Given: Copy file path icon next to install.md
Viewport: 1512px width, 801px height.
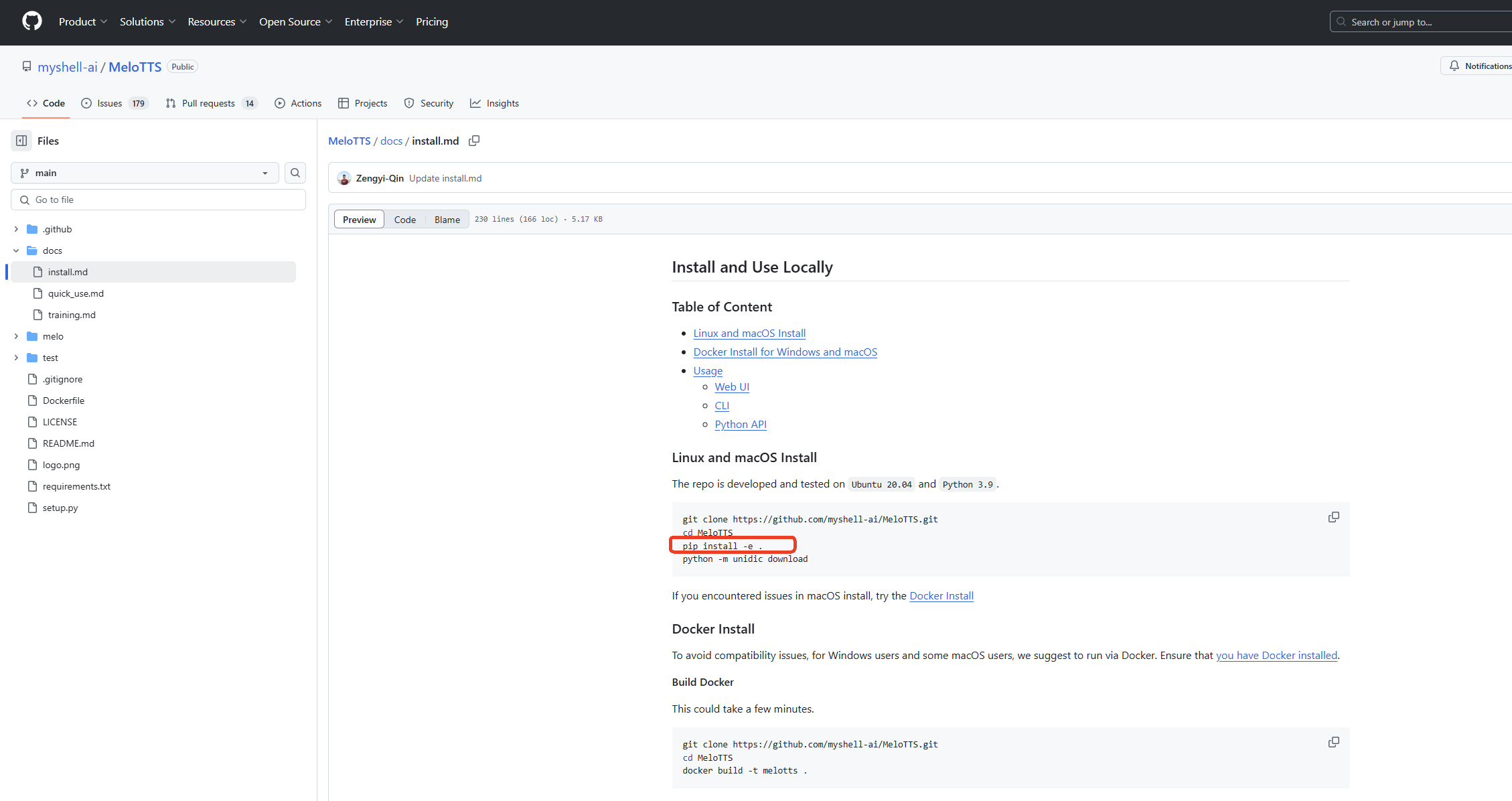Looking at the screenshot, I should coord(474,141).
